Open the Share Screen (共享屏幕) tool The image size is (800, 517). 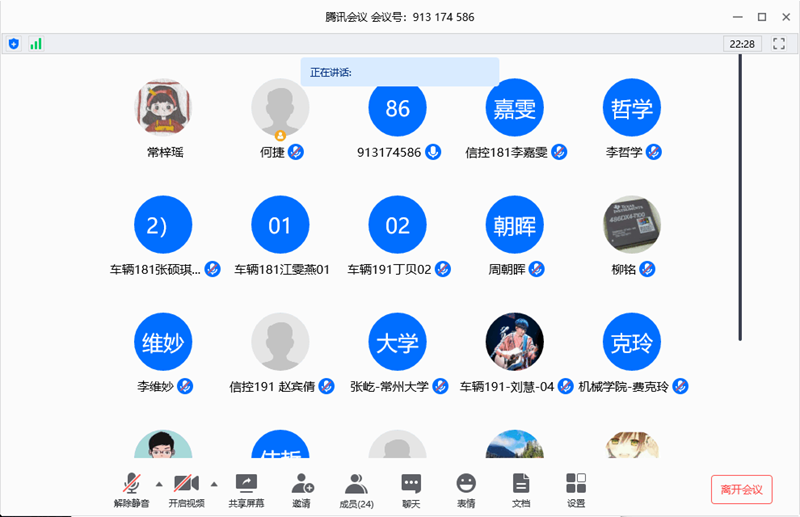tap(244, 489)
